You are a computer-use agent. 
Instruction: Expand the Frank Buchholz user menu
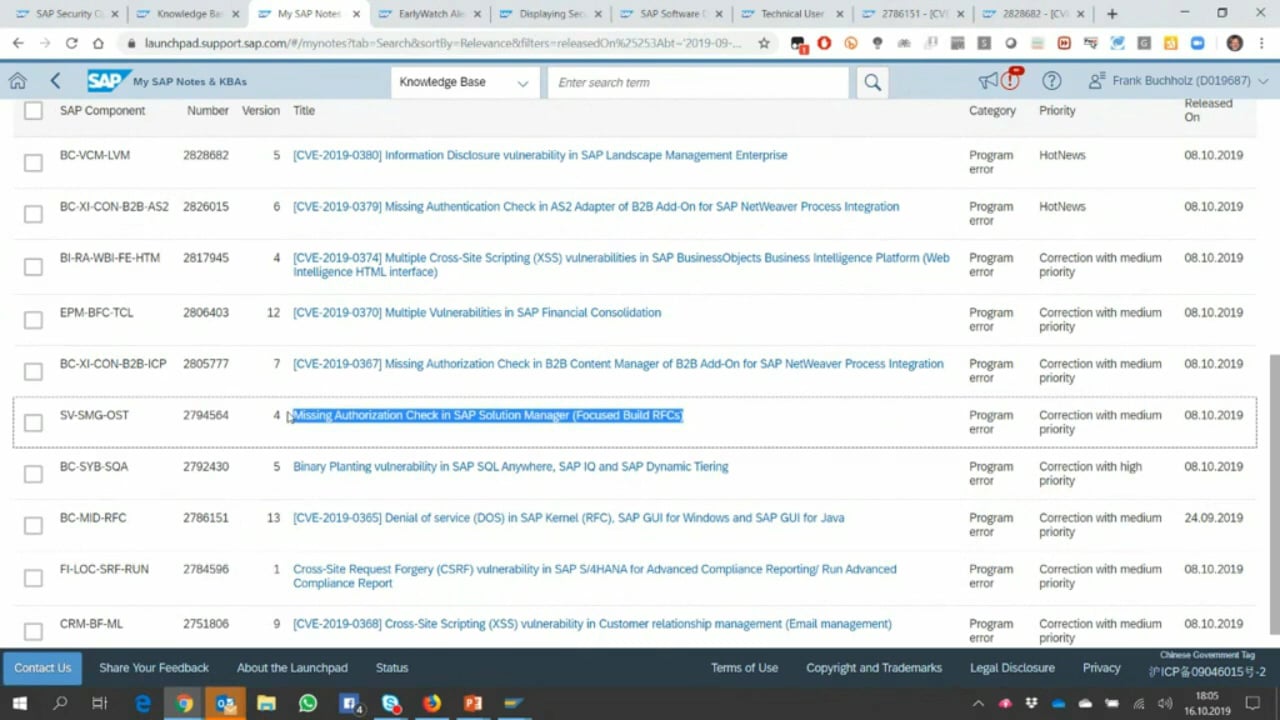[x=1177, y=81]
